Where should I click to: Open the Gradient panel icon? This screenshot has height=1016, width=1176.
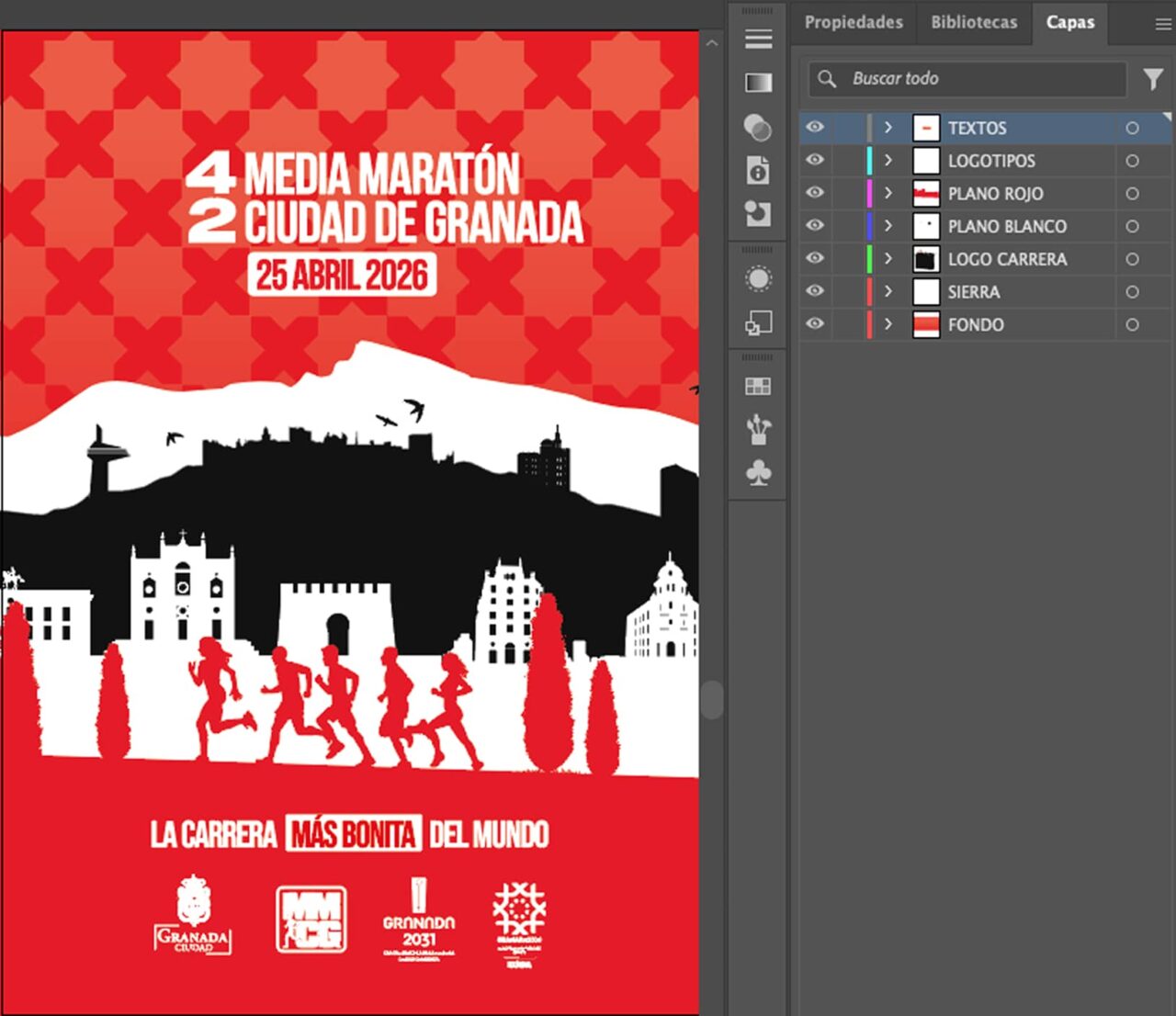pos(758,83)
